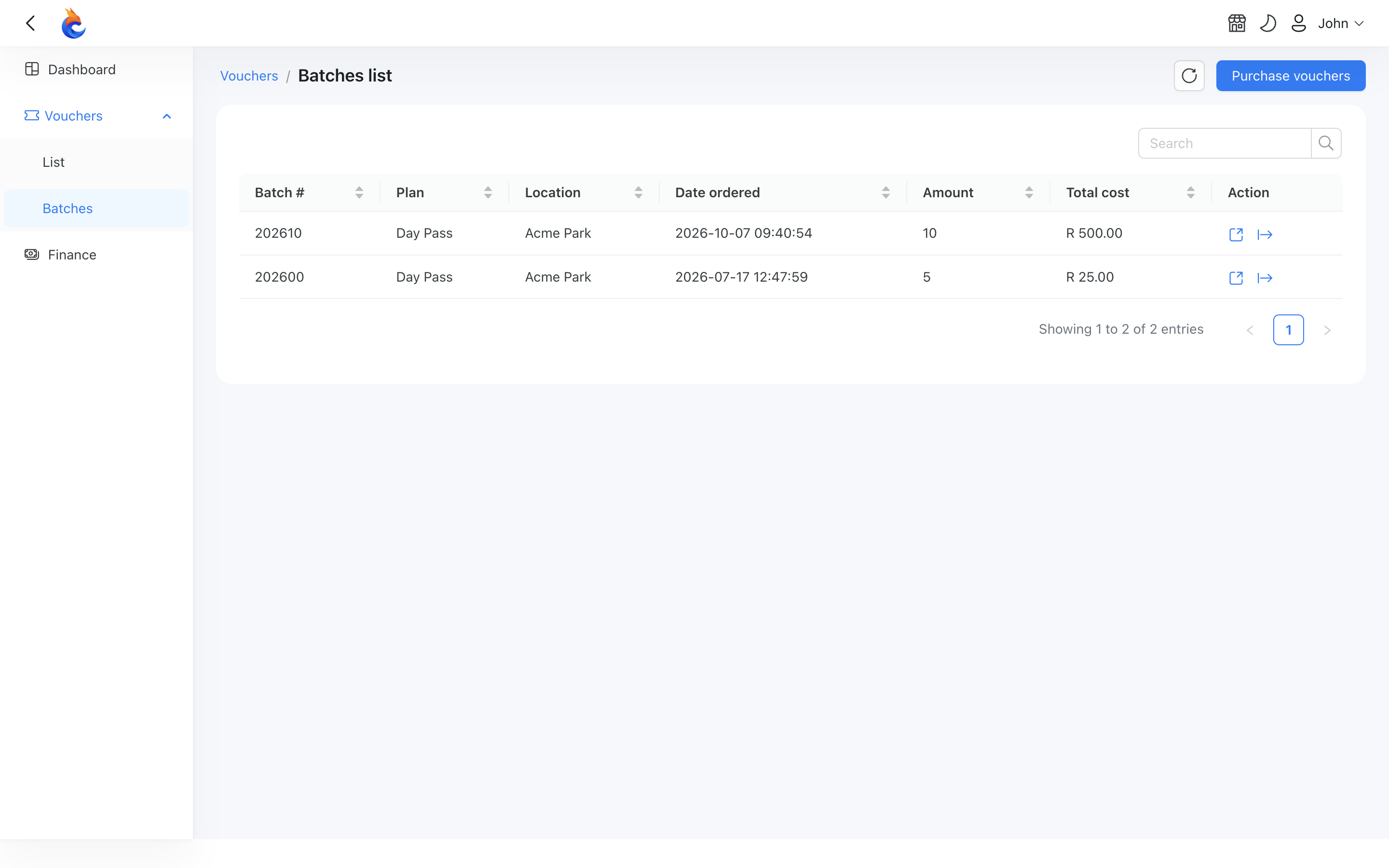Open batch 202610 details icon
Viewport: 1389px width, 868px height.
coord(1236,234)
